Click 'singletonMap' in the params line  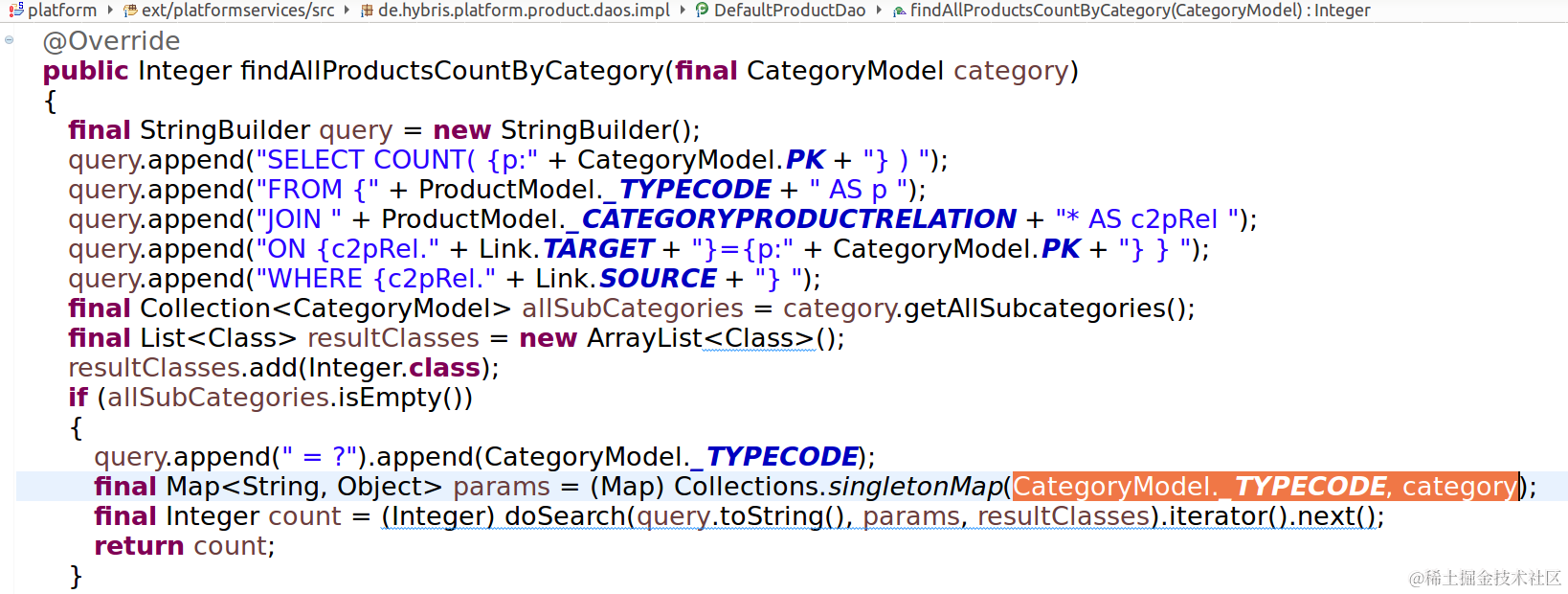tap(915, 487)
